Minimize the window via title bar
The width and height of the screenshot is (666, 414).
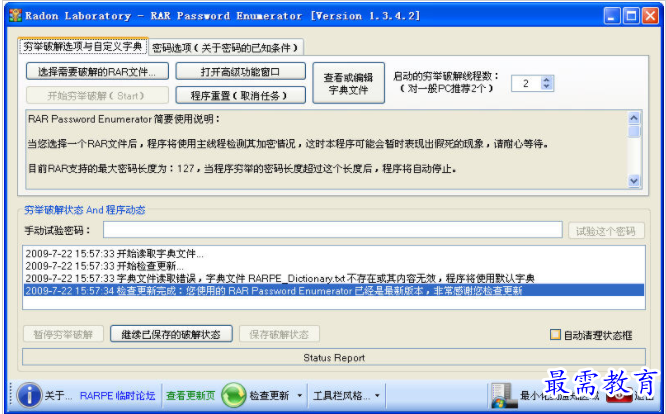click(612, 16)
